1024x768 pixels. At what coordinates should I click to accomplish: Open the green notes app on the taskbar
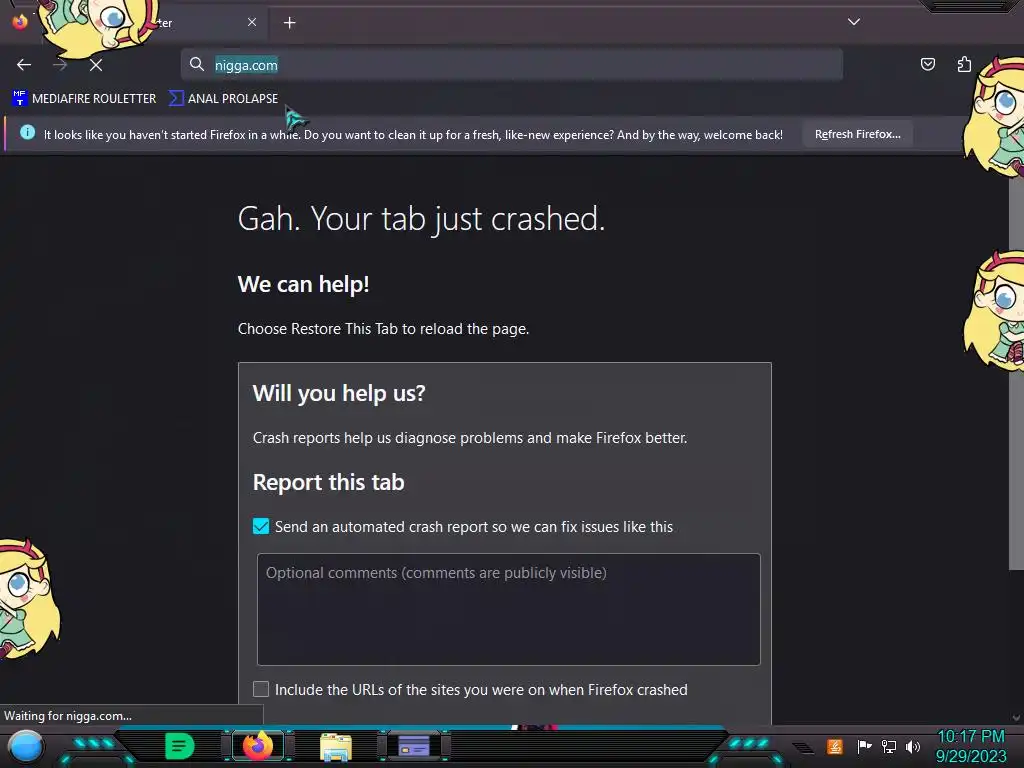pyautogui.click(x=180, y=746)
